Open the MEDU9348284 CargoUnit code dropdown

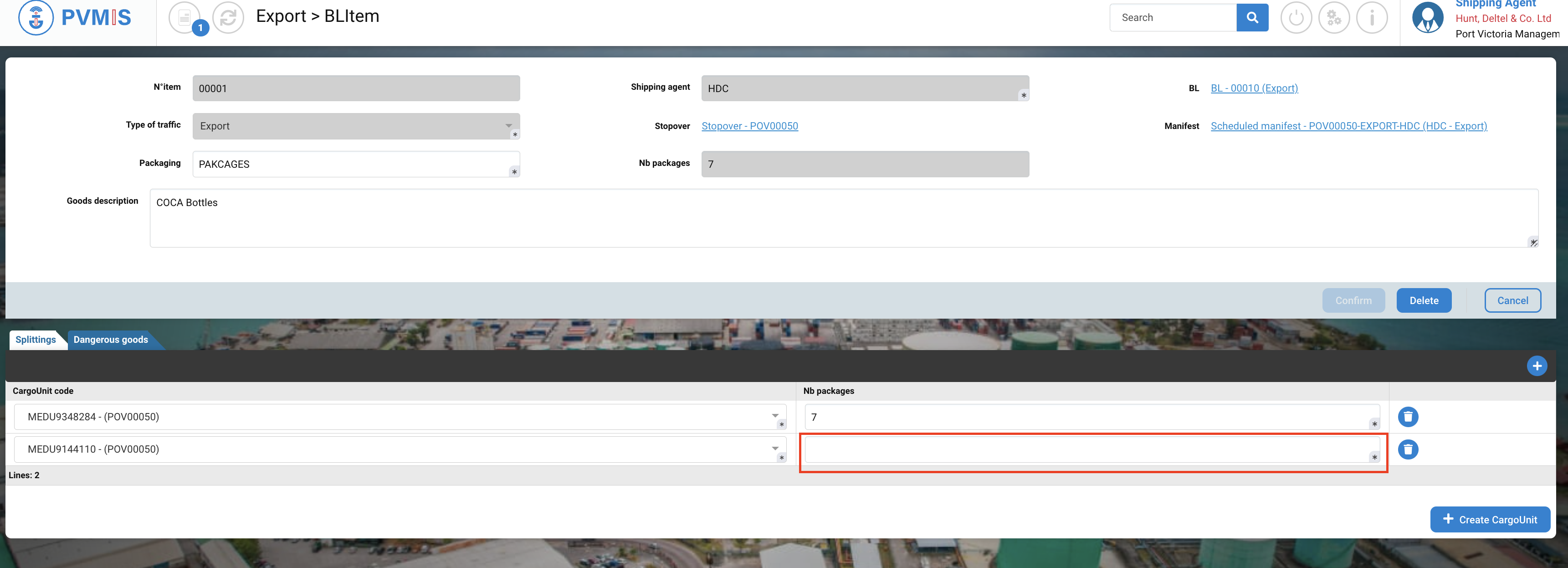point(775,416)
